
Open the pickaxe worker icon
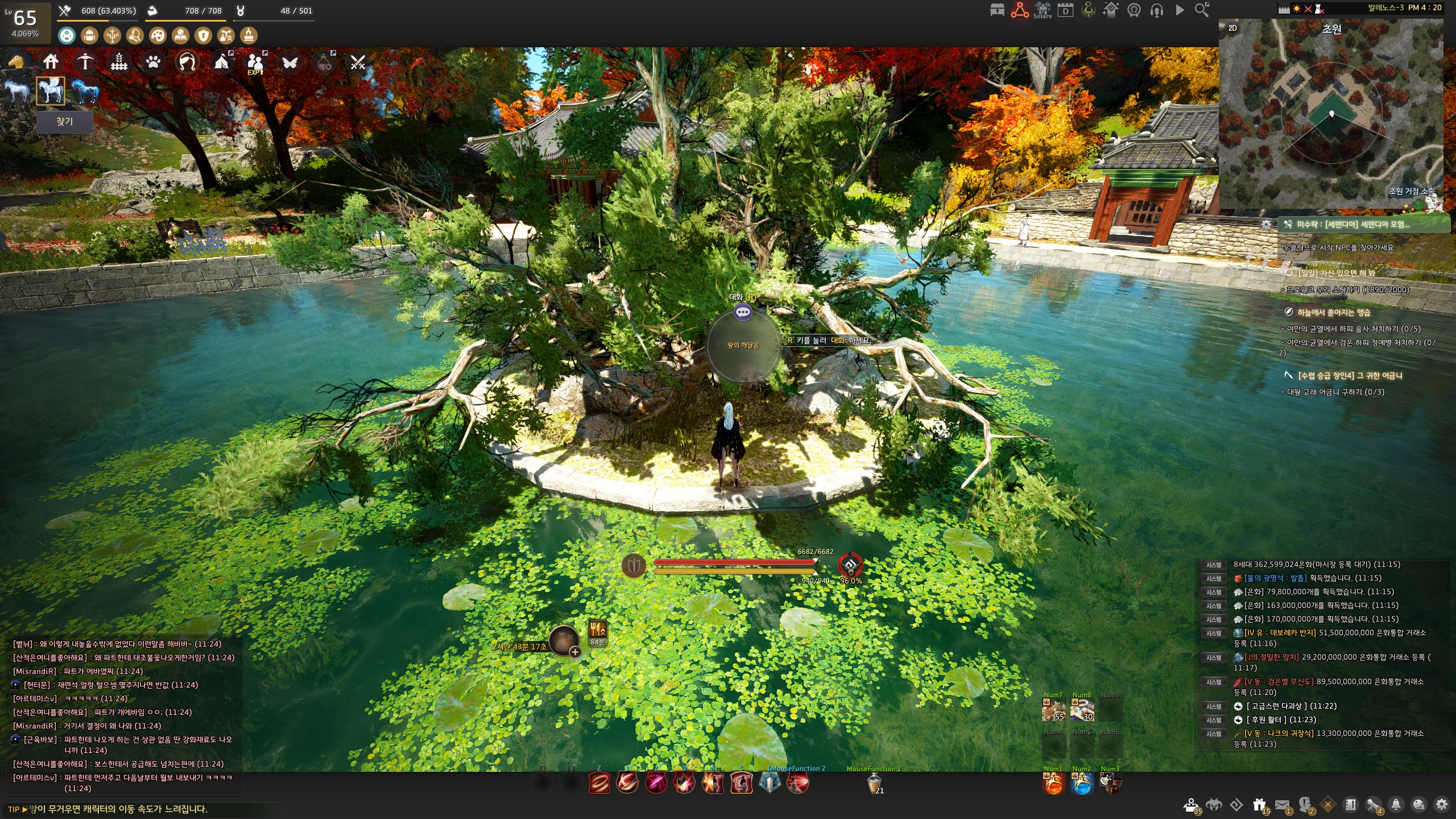[85, 61]
